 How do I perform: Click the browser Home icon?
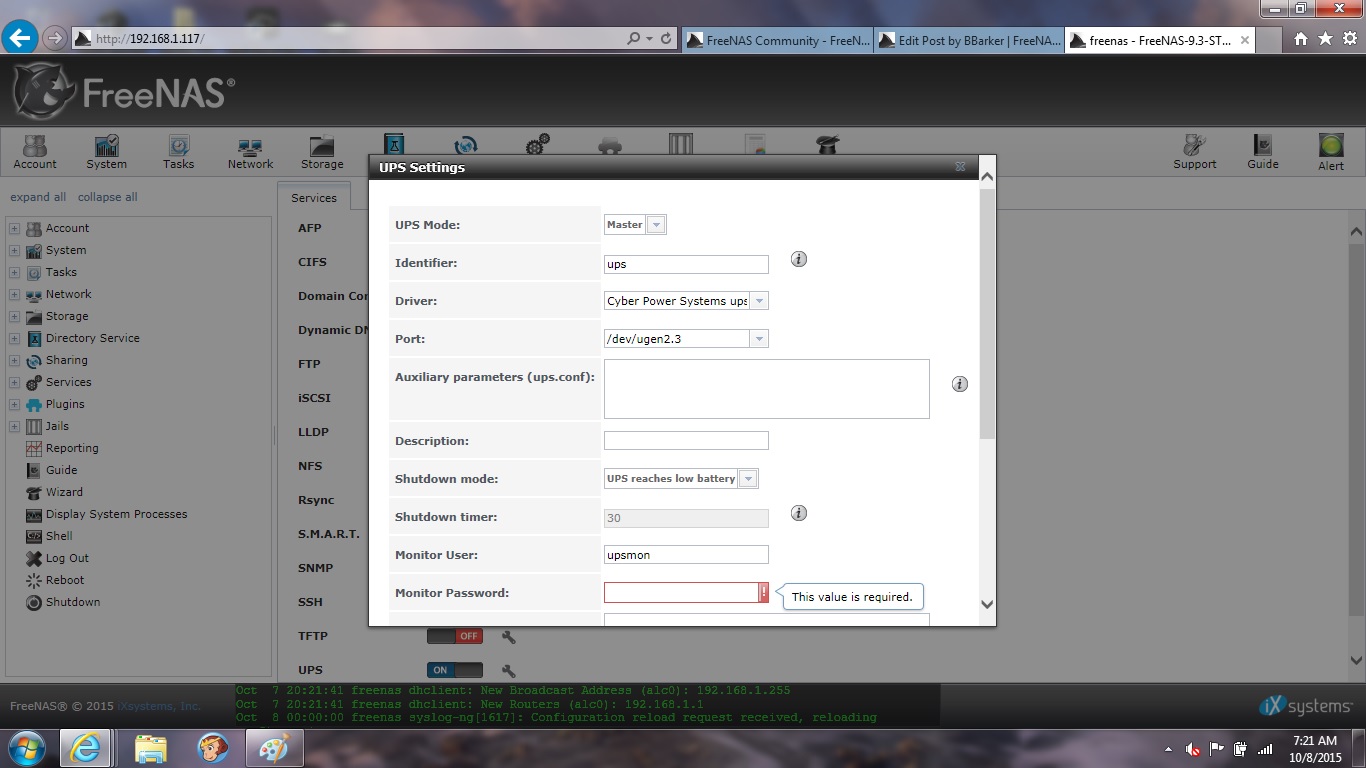coord(1301,39)
